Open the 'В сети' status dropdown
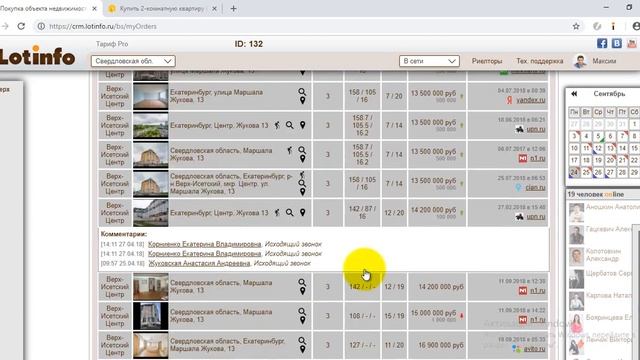The height and width of the screenshot is (360, 640). (x=429, y=61)
